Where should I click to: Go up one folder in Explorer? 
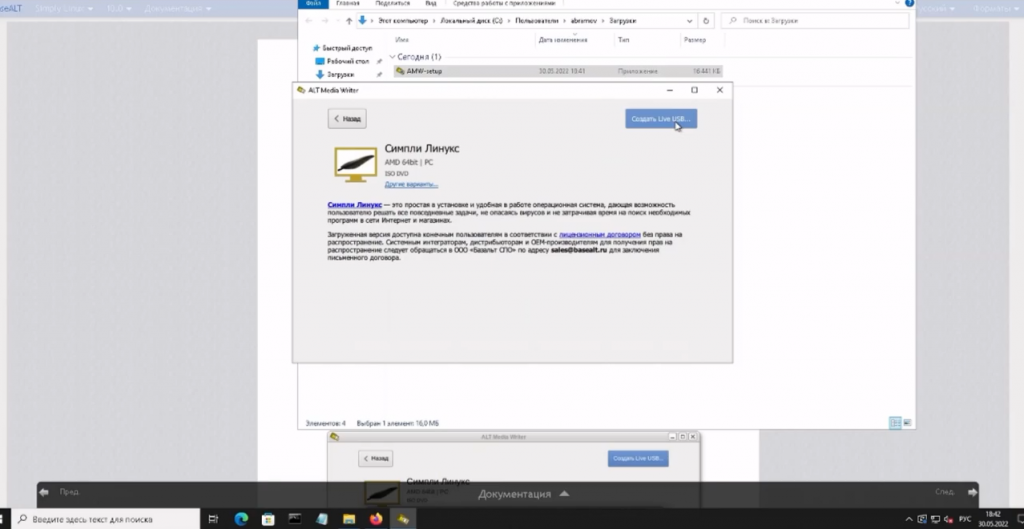click(x=349, y=21)
